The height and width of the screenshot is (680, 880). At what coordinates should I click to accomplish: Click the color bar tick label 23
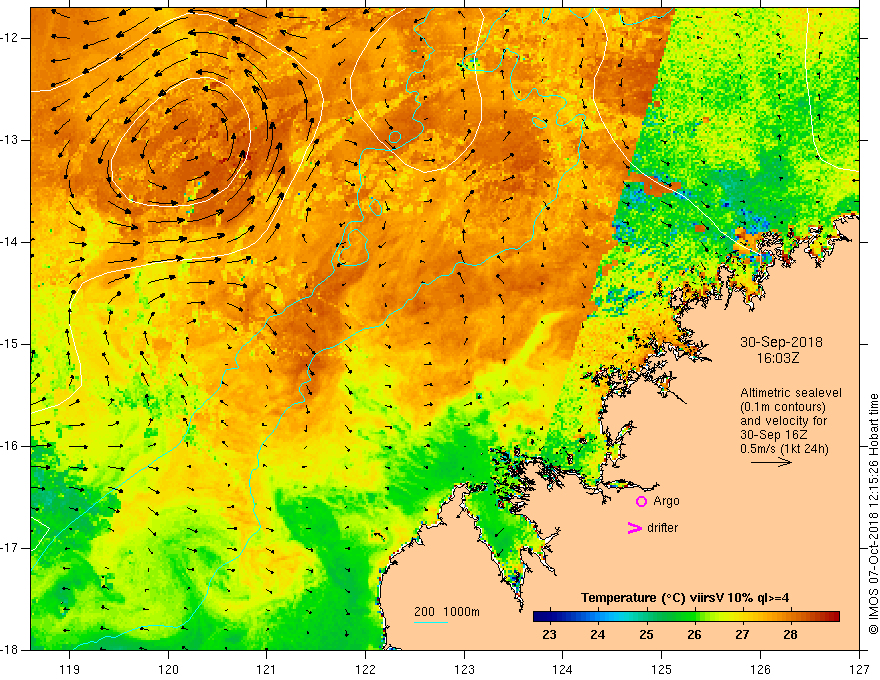549,635
